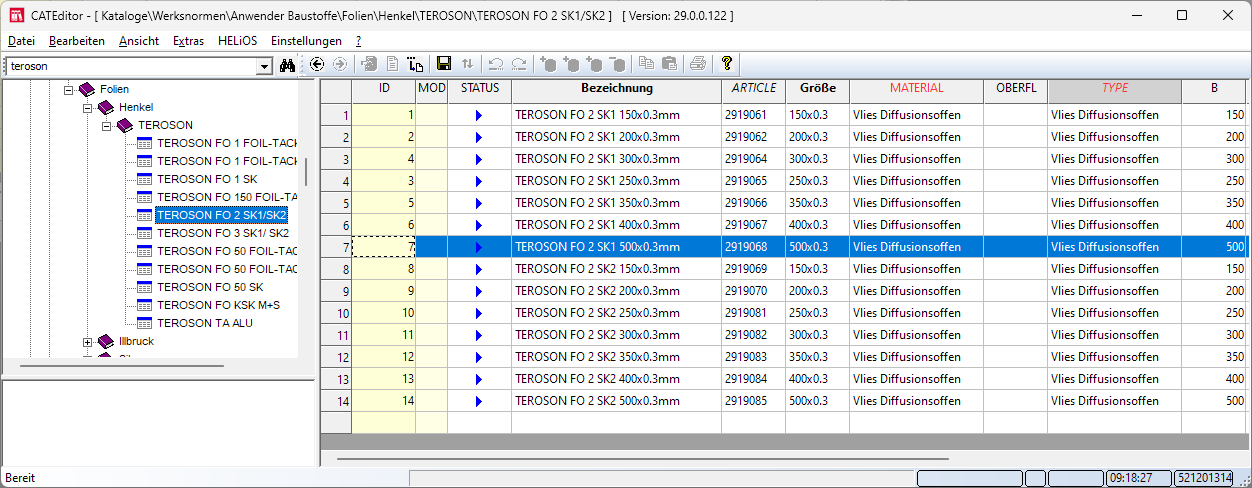Click the save floppy disk icon
Viewport: 1252px width, 488px height.
point(444,64)
